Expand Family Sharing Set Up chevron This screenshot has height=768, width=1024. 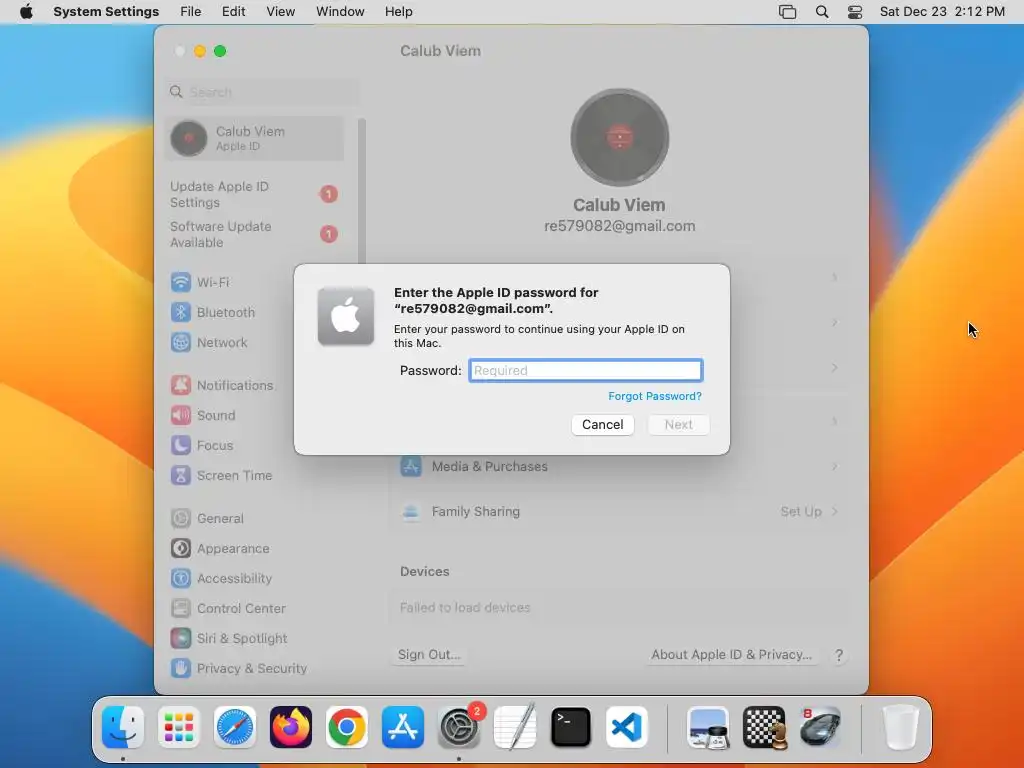coord(835,511)
